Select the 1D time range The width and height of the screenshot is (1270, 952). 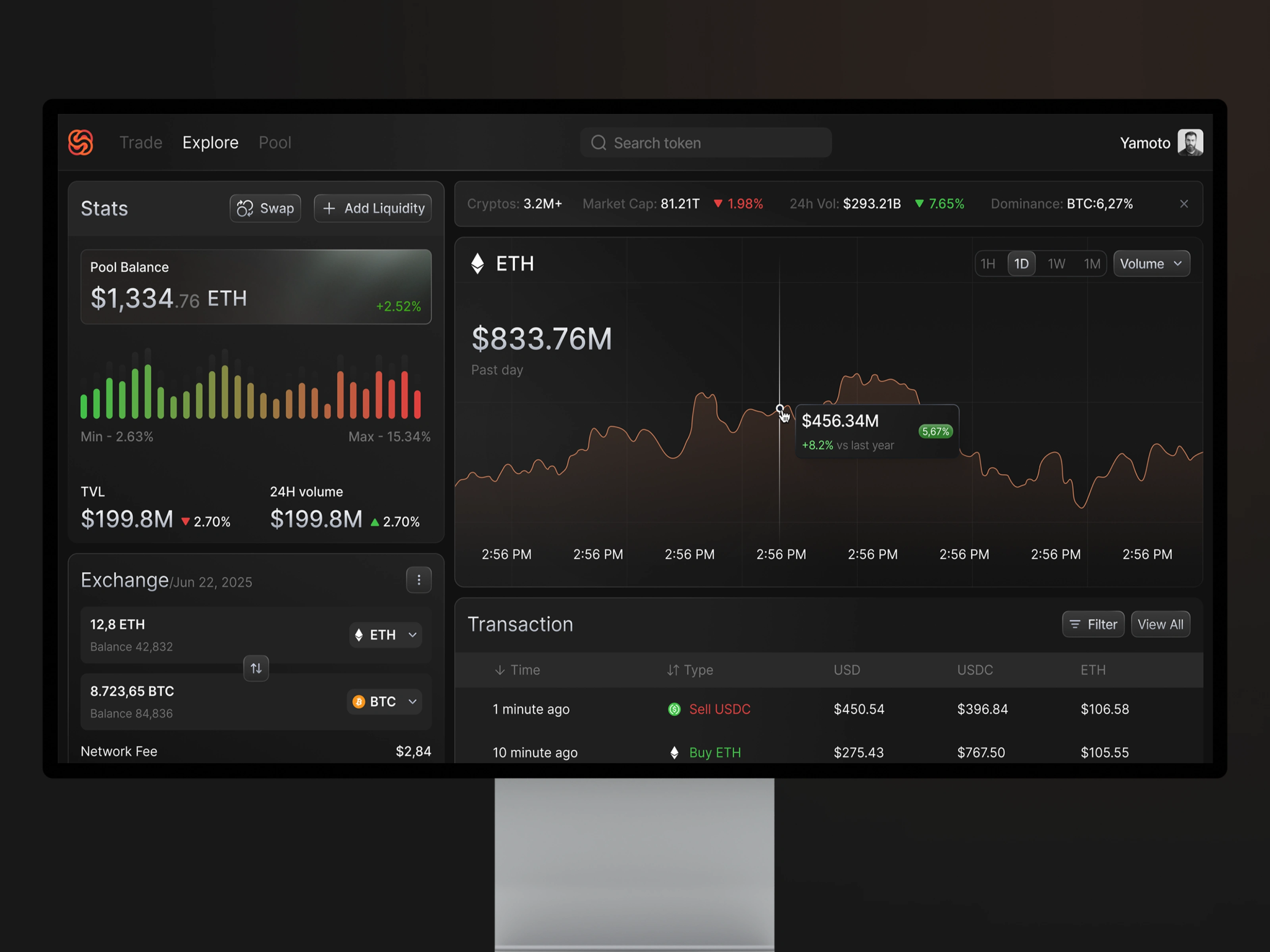pos(1022,264)
